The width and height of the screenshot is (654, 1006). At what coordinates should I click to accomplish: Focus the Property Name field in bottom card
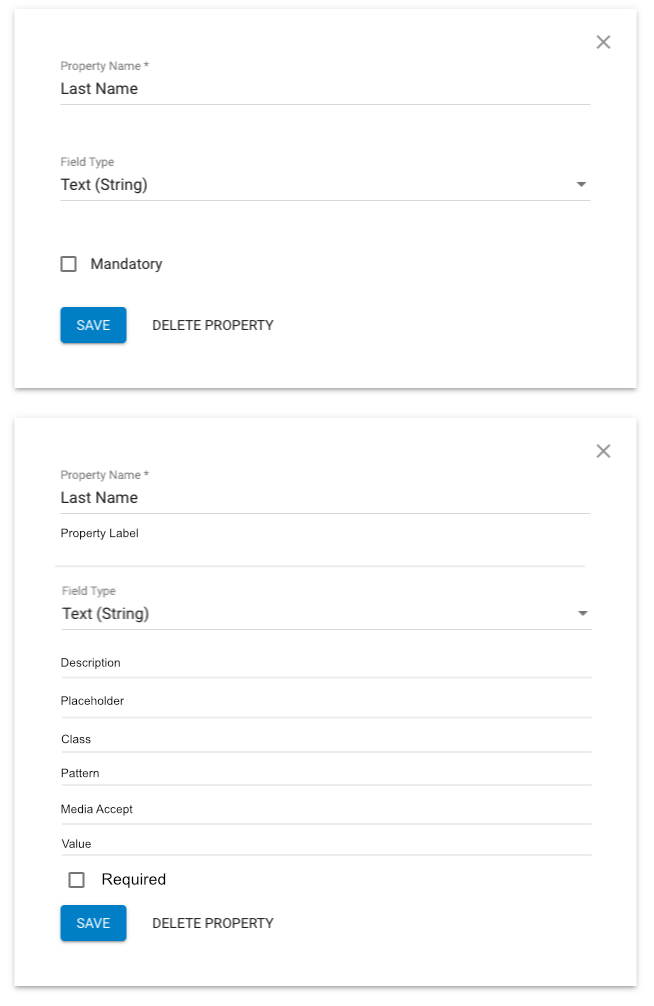(x=325, y=498)
